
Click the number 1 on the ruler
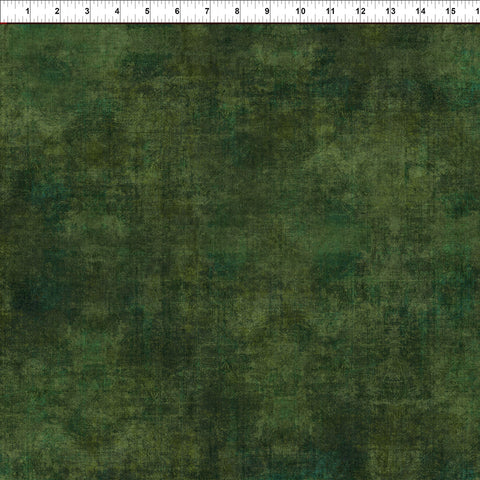pyautogui.click(x=27, y=11)
